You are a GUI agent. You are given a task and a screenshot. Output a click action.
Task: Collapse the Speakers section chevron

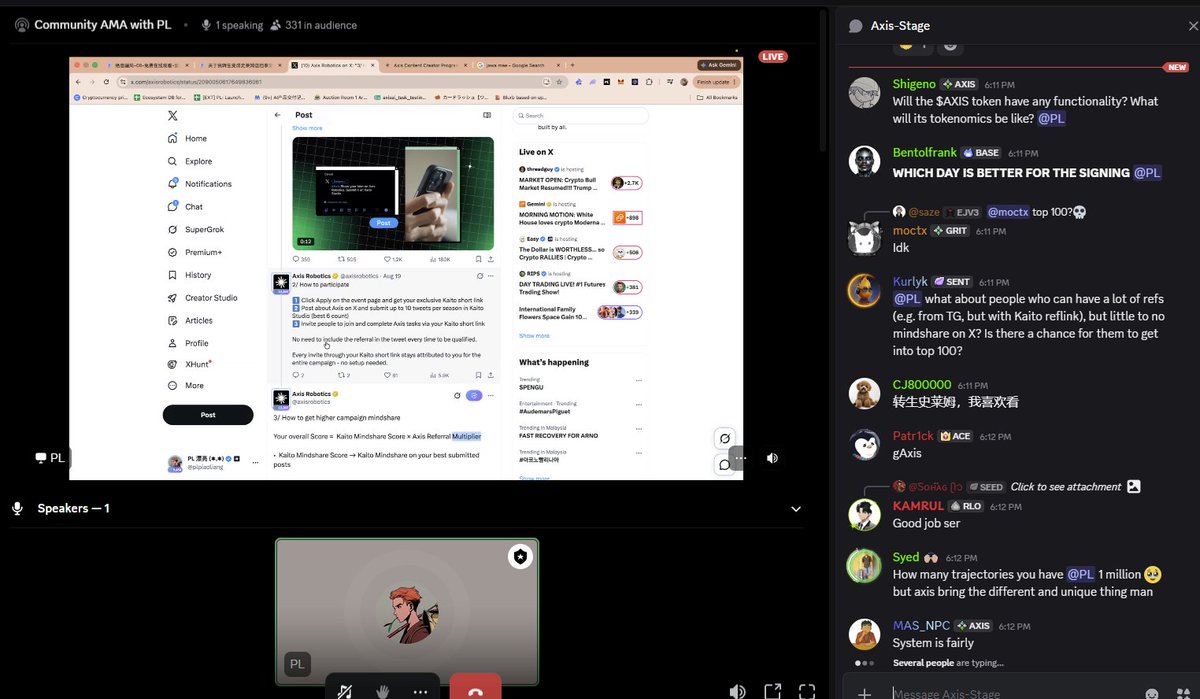[796, 509]
